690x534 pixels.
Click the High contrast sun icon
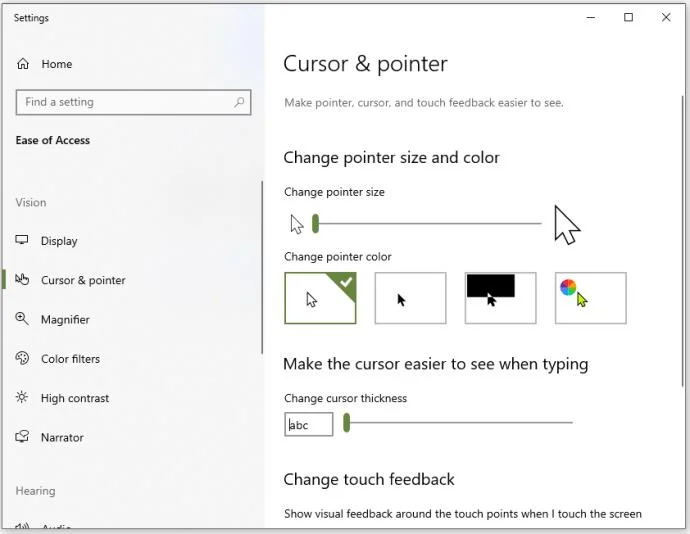pyautogui.click(x=22, y=398)
